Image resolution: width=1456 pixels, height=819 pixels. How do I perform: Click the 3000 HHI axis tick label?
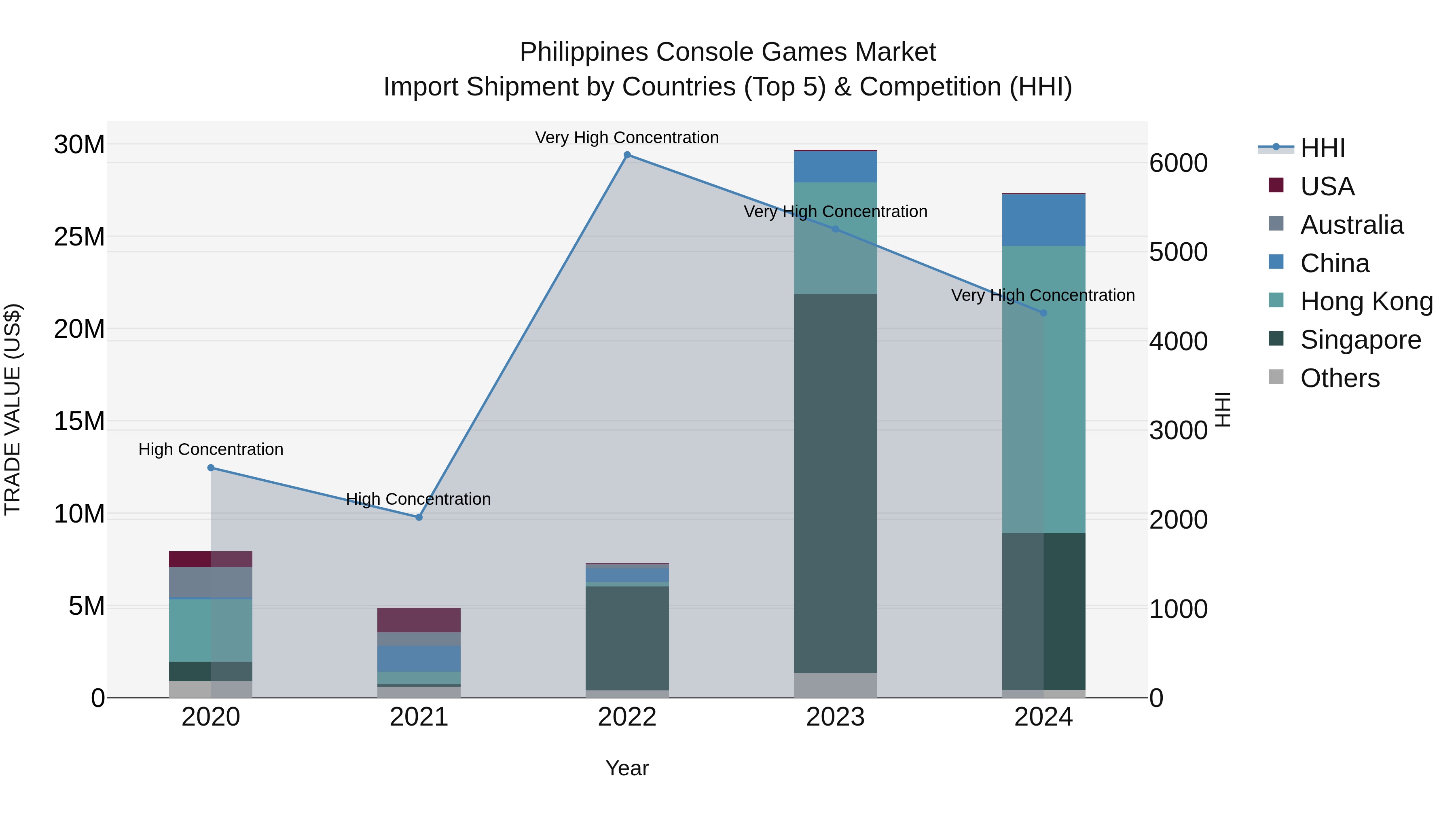click(1179, 431)
